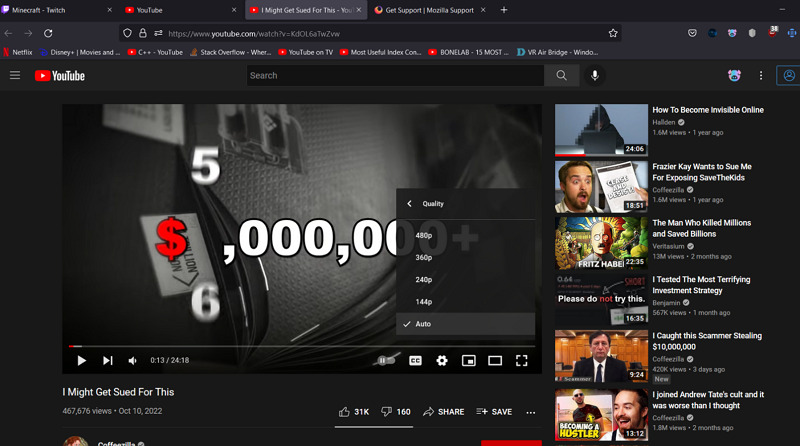
Task: Click the play button in video player
Action: pos(82,360)
